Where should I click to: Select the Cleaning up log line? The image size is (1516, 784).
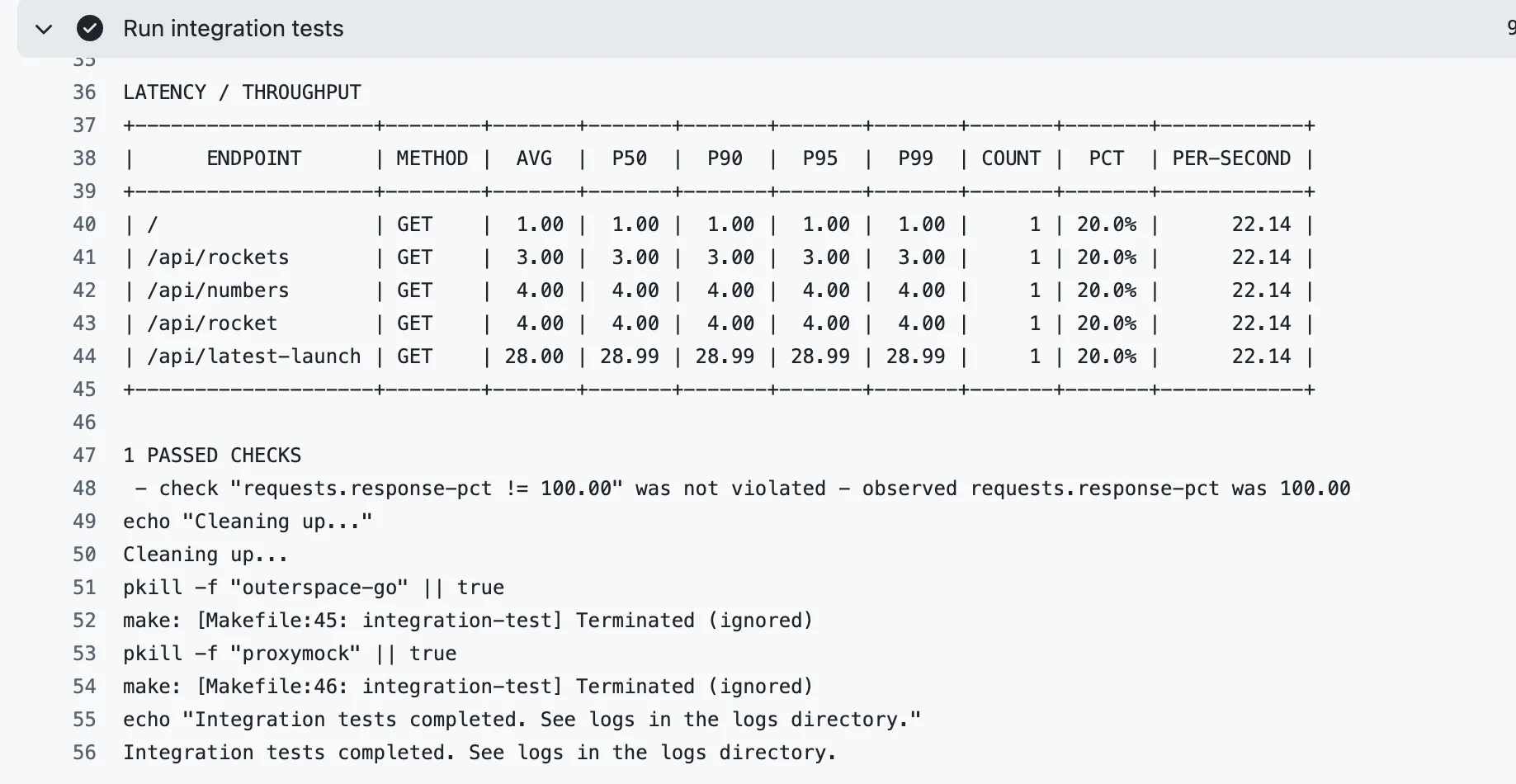click(205, 554)
